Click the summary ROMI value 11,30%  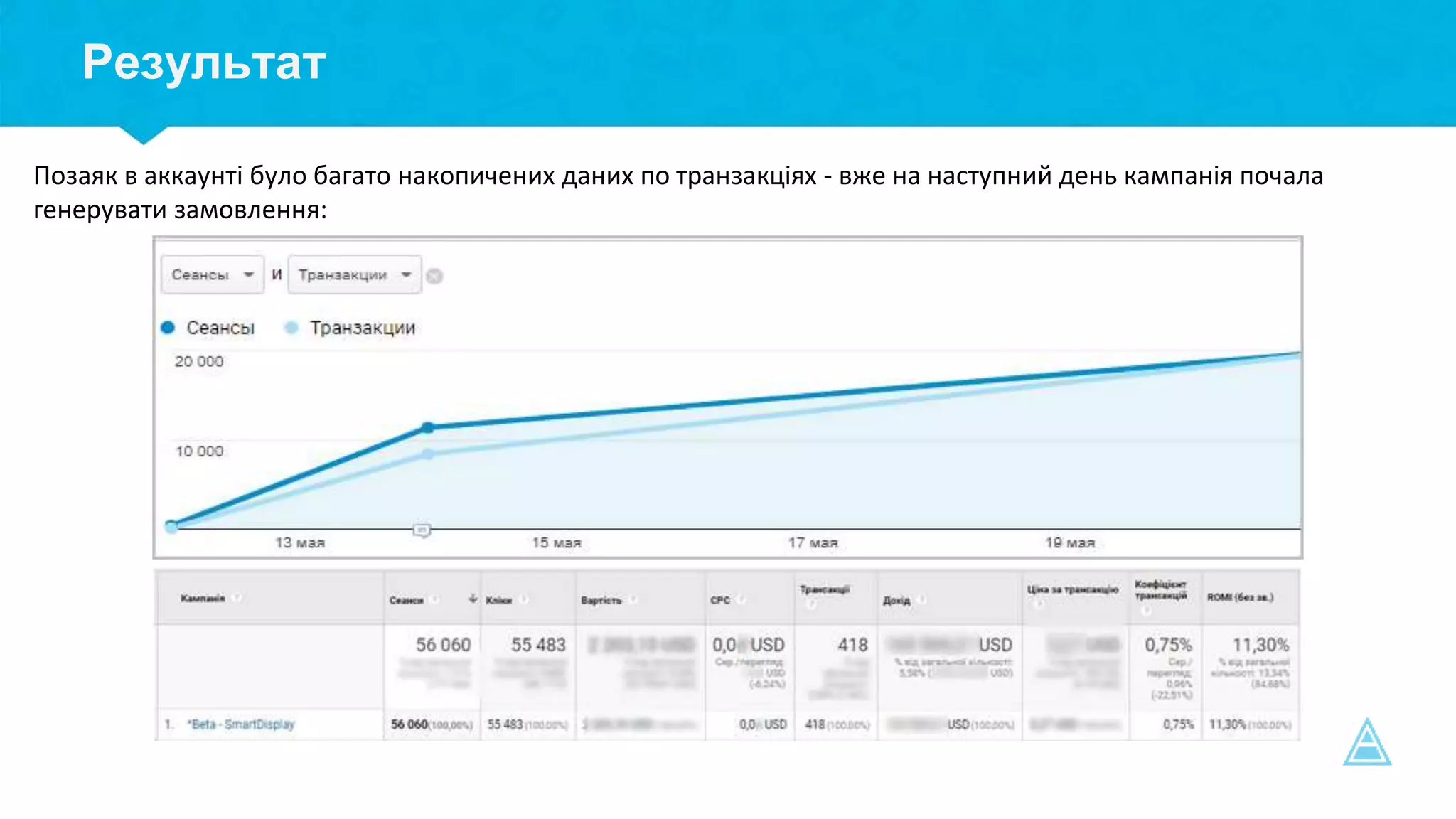click(x=1260, y=645)
